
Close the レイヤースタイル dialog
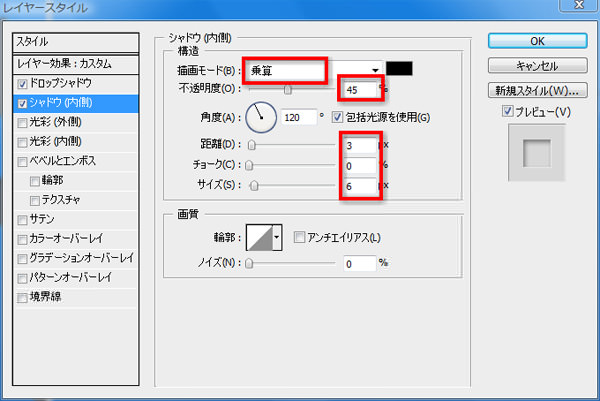(x=579, y=5)
